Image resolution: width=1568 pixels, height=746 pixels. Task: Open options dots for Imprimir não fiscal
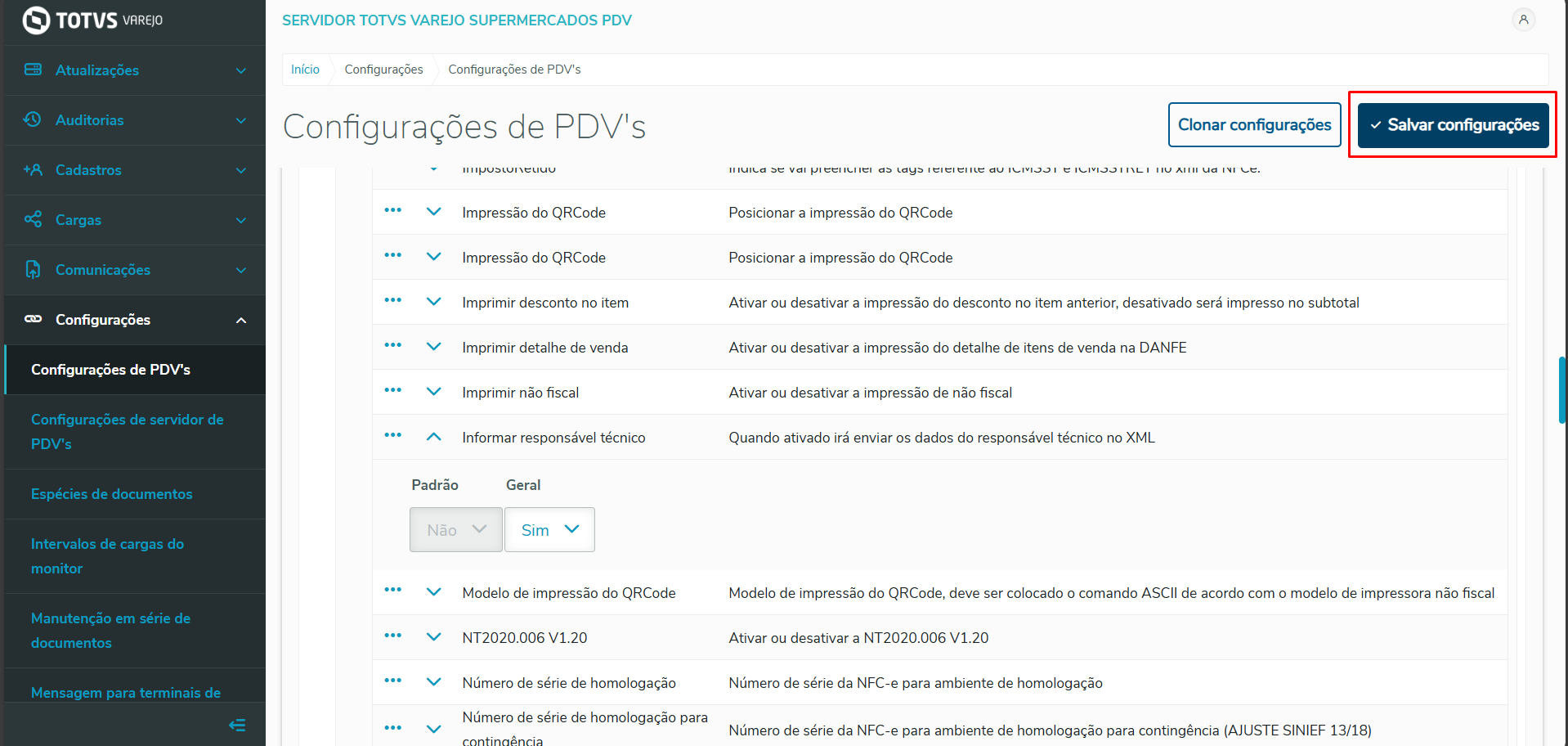click(x=393, y=390)
